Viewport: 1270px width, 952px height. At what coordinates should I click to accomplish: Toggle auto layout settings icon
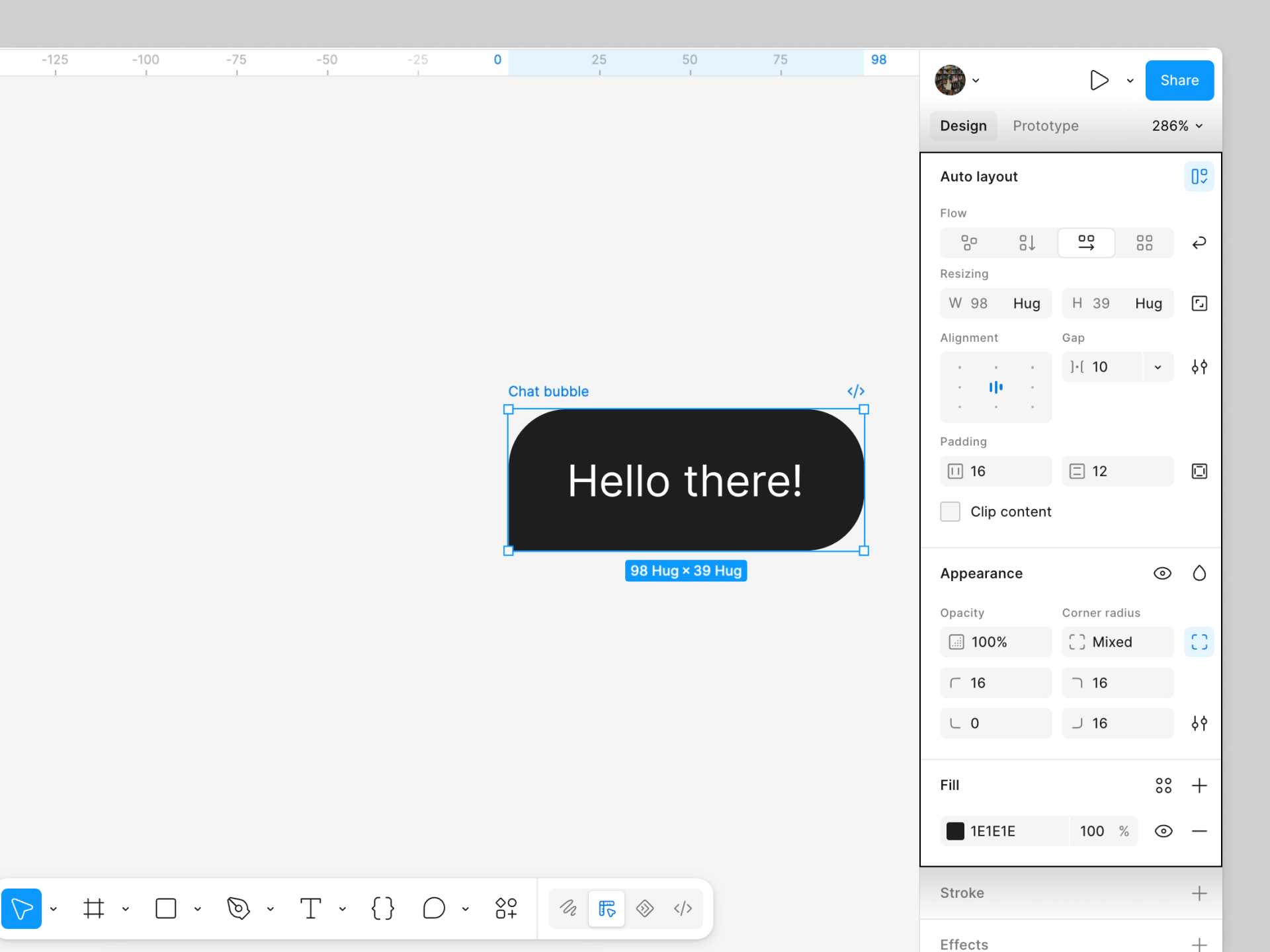[1199, 177]
